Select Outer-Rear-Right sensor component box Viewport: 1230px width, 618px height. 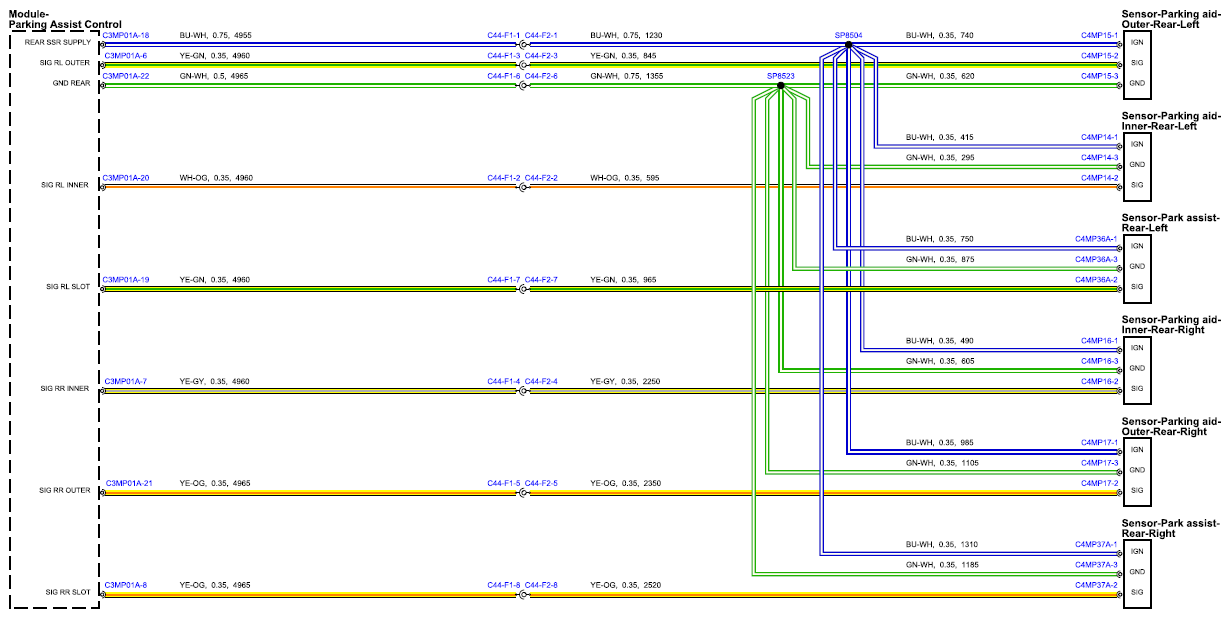coord(1138,471)
